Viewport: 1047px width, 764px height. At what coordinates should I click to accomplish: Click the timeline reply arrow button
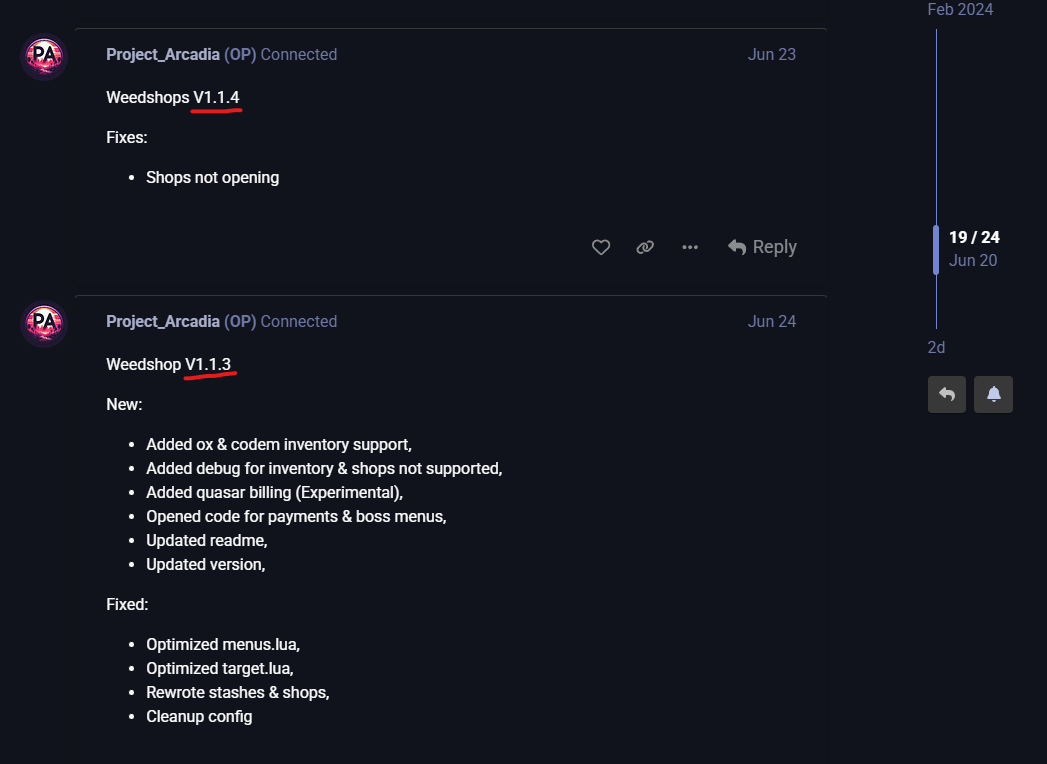click(x=947, y=394)
